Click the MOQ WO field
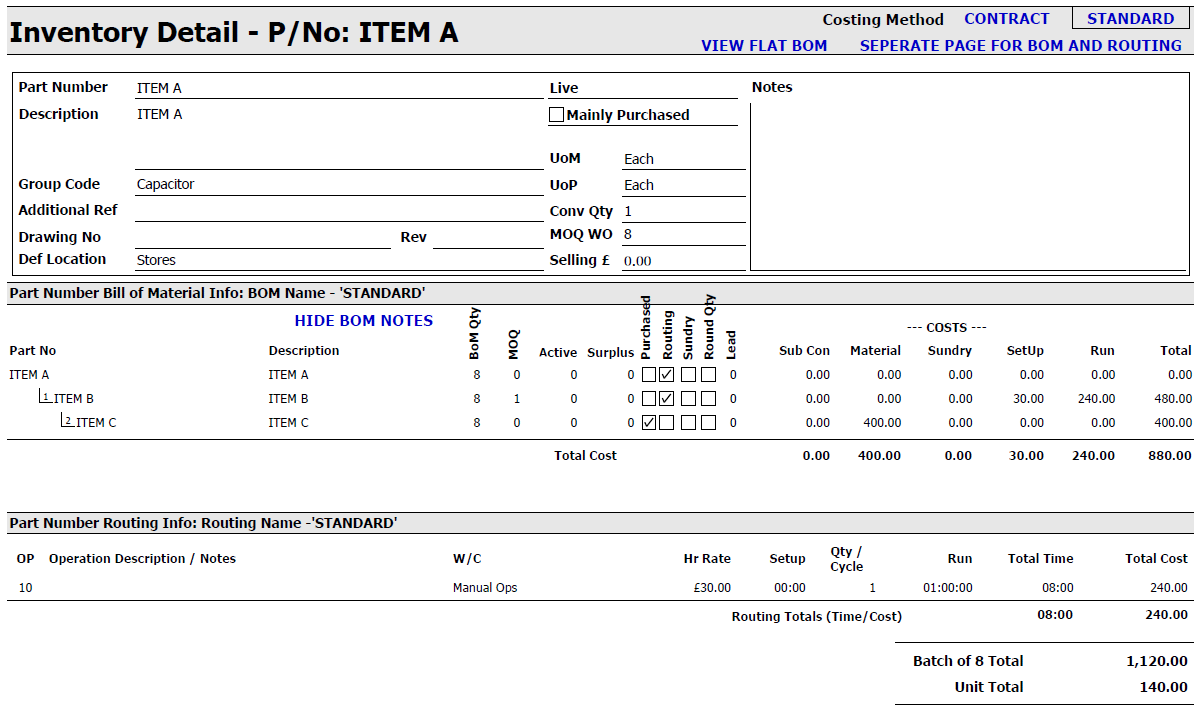This screenshot has width=1201, height=712. pyautogui.click(x=682, y=234)
